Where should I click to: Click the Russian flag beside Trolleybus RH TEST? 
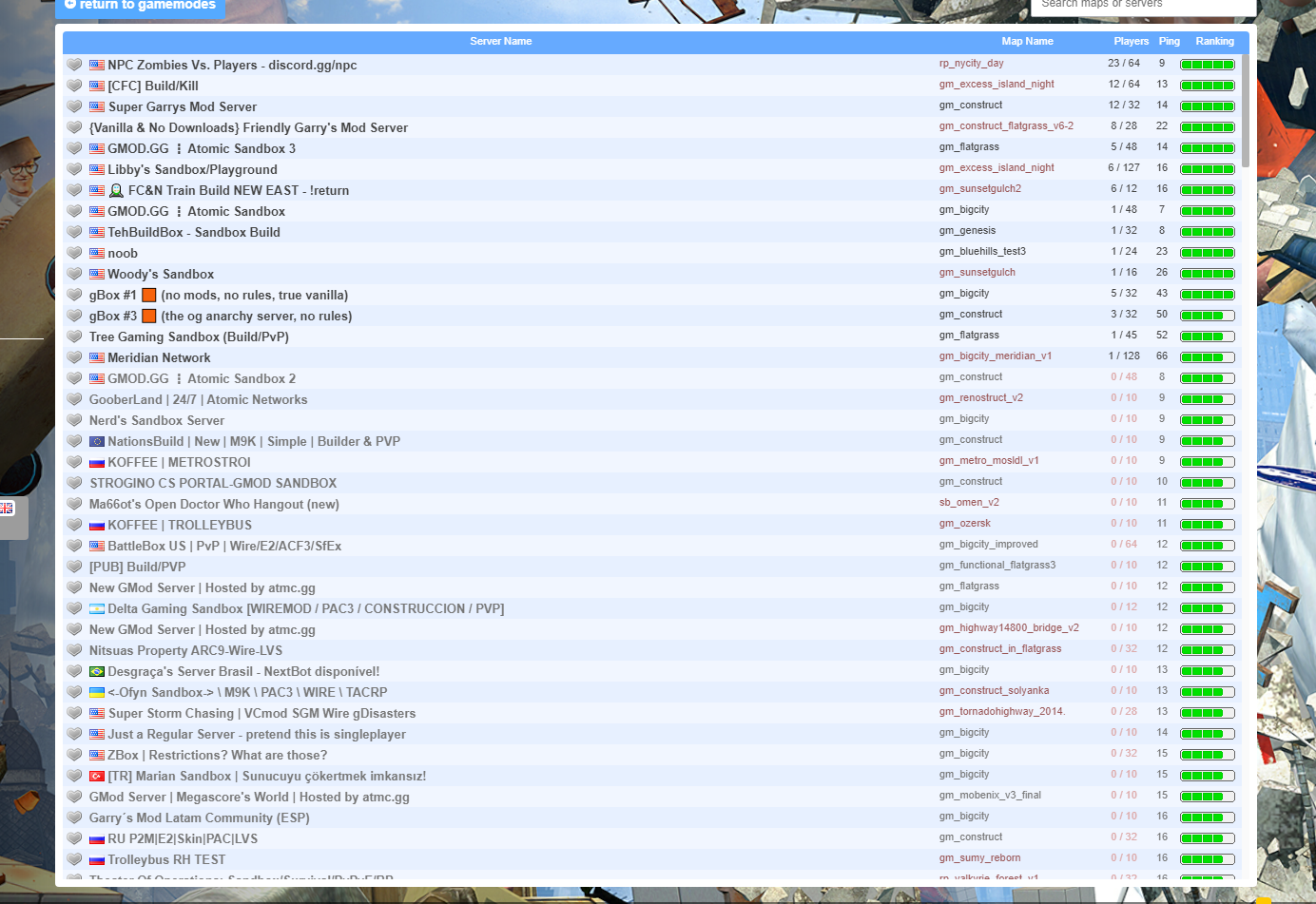(97, 860)
